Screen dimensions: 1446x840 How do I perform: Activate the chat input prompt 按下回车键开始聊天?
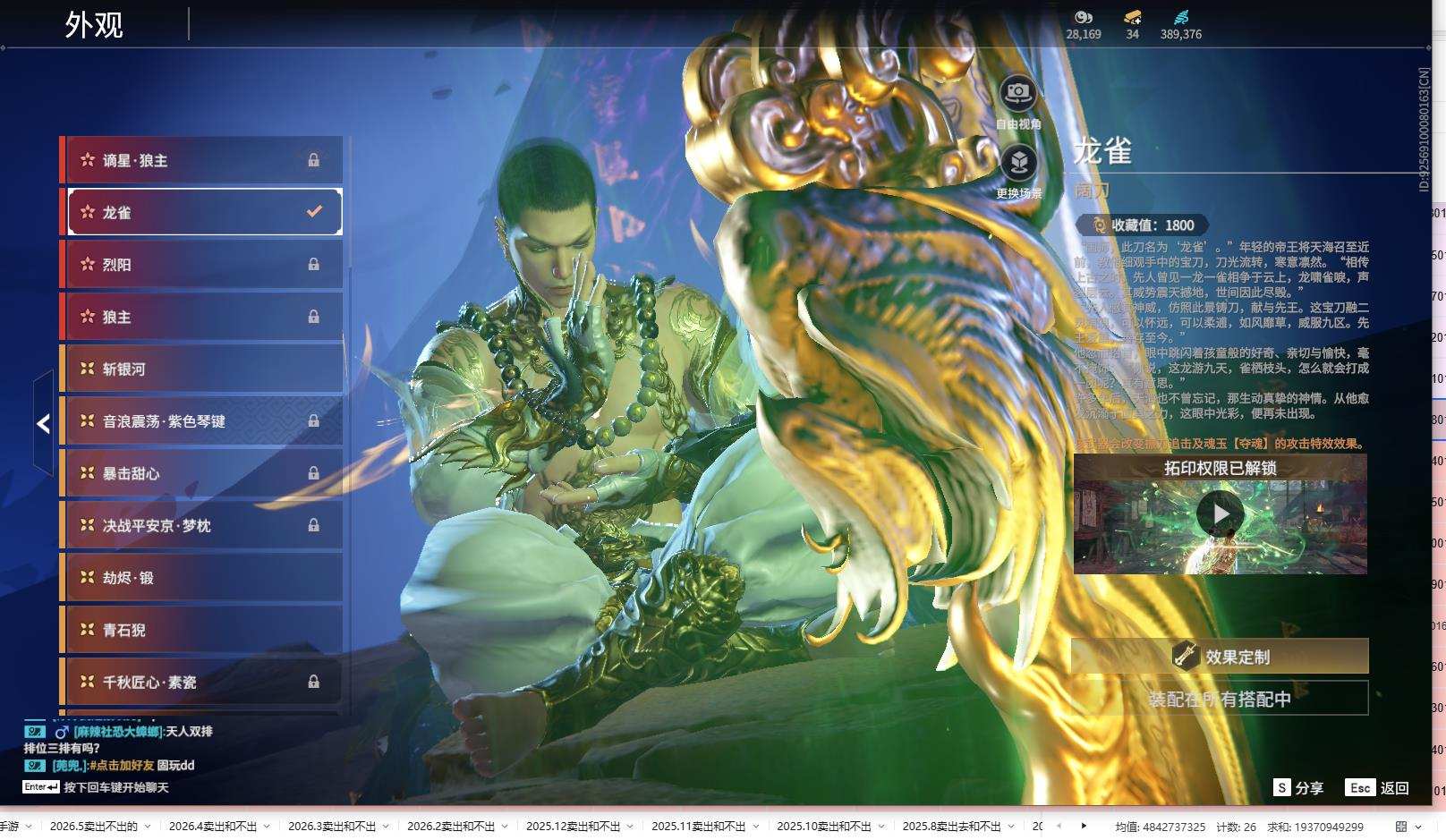coord(116,787)
